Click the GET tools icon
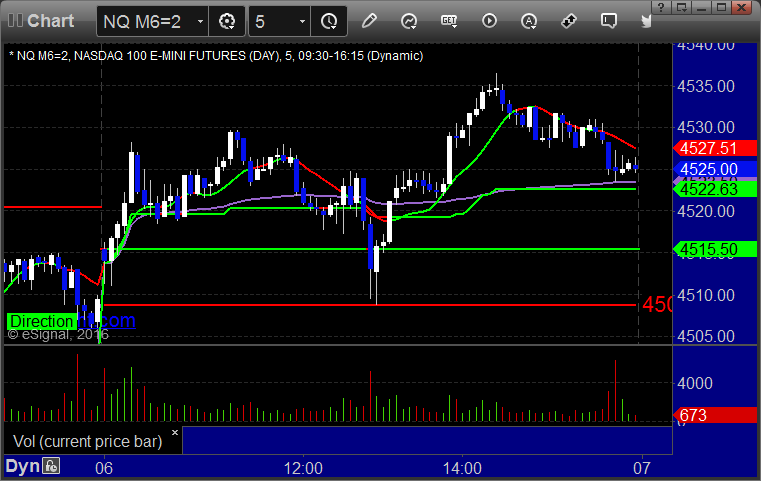This screenshot has width=761, height=481. [449, 21]
